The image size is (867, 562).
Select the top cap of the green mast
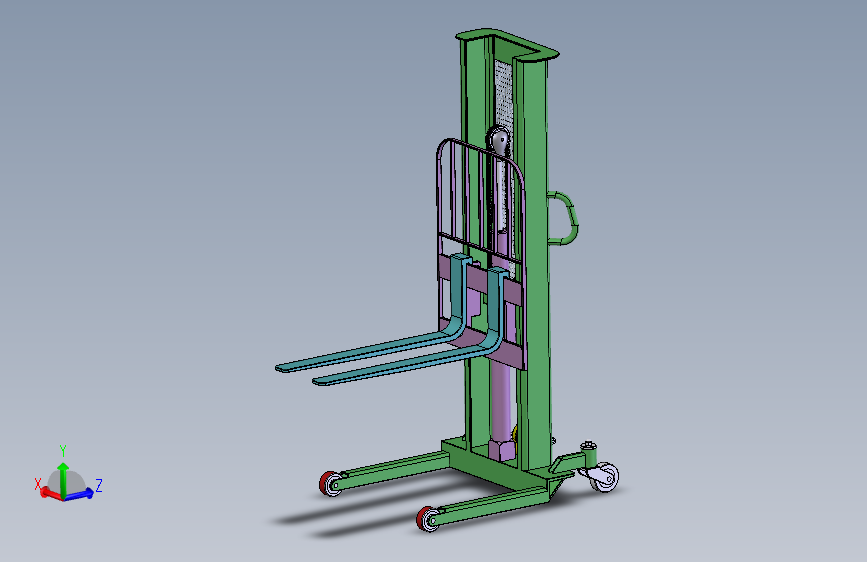coord(507,44)
